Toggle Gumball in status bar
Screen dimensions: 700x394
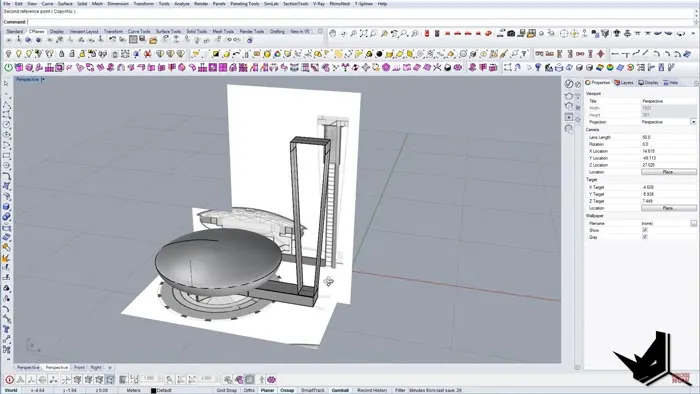point(340,390)
